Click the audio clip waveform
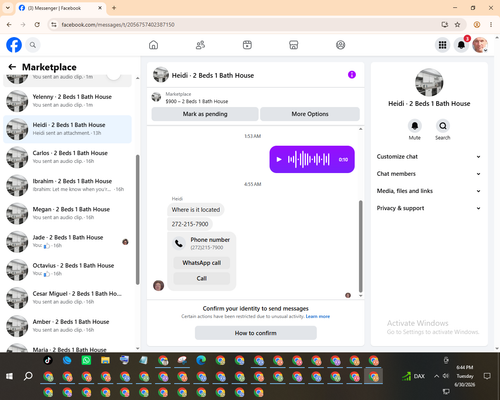The width and height of the screenshot is (500, 400). click(x=309, y=159)
